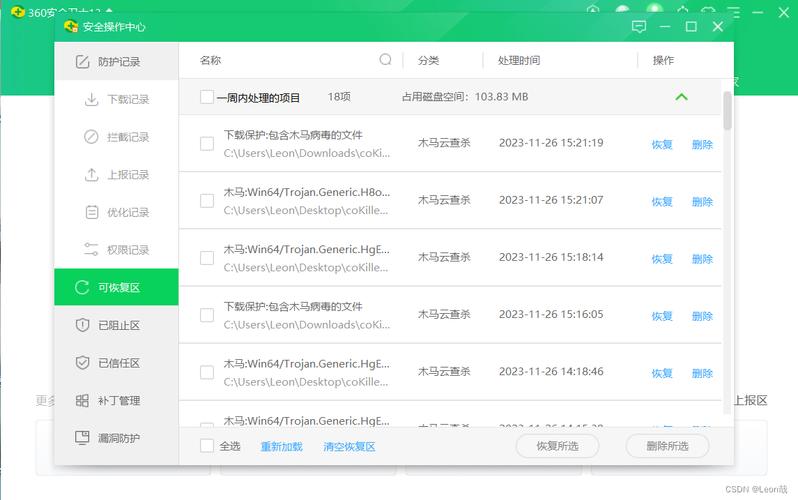Check the 一周内处理的项目 group checkbox
Screen dimensions: 798x500
point(207,97)
